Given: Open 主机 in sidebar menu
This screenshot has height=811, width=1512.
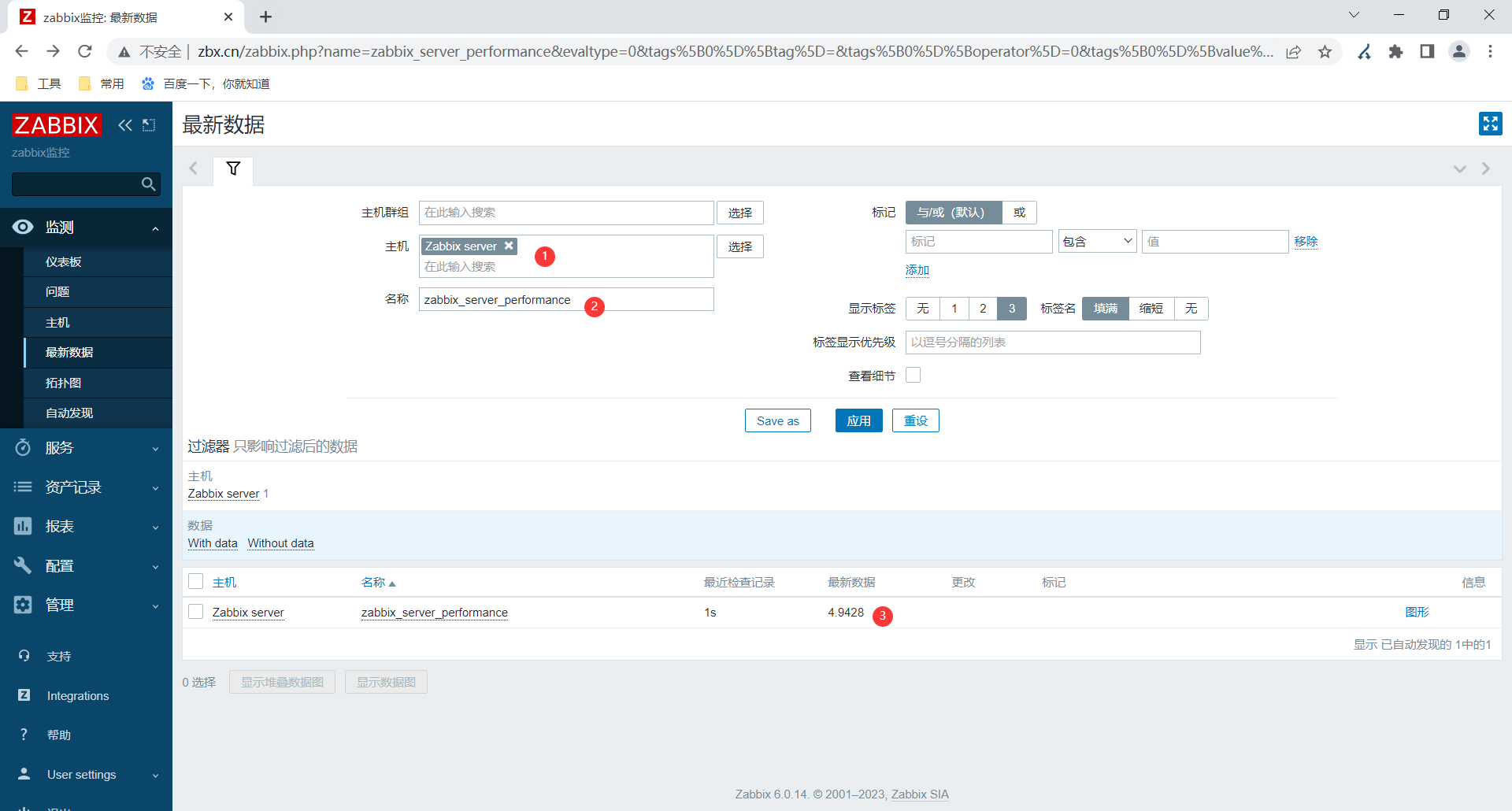Looking at the screenshot, I should coord(98,323).
